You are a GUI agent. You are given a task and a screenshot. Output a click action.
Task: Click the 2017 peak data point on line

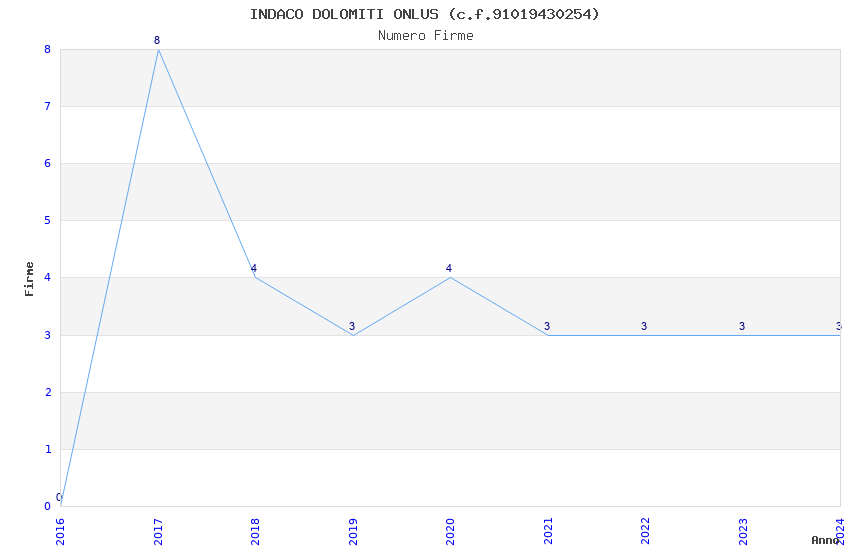pos(158,50)
